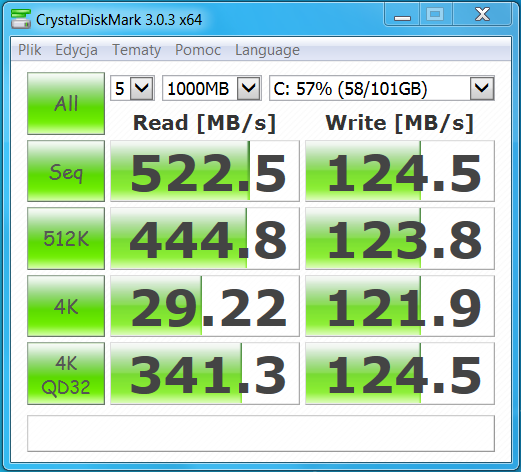
Task: Open the Plik menu
Action: (30, 50)
